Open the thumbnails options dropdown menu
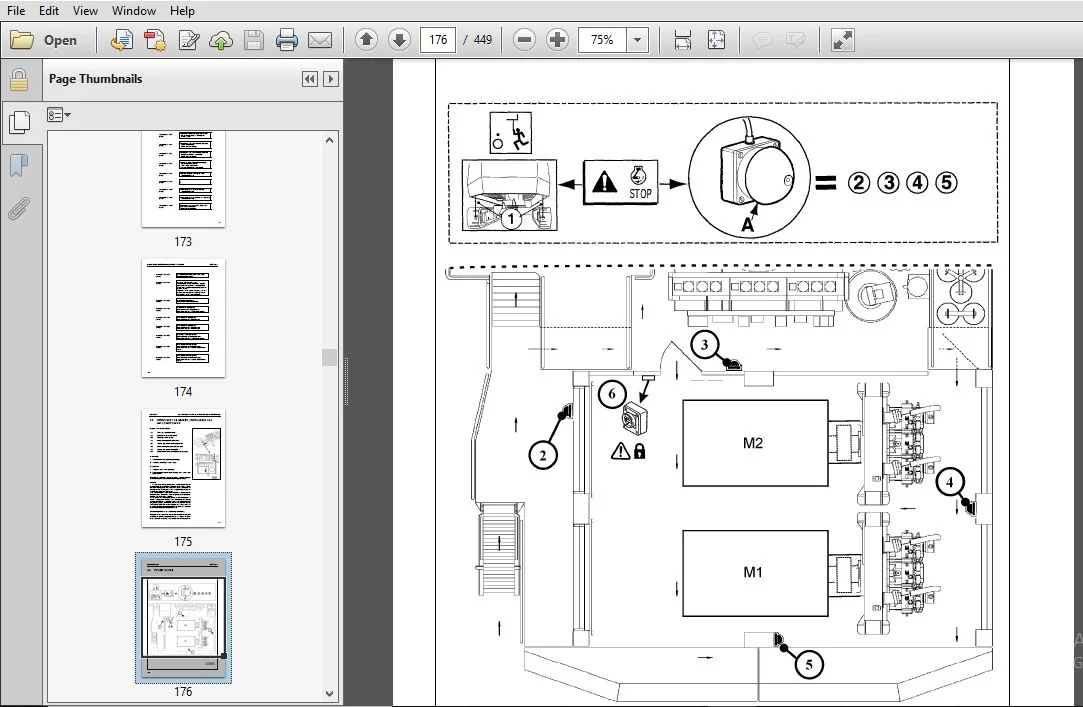 point(59,115)
